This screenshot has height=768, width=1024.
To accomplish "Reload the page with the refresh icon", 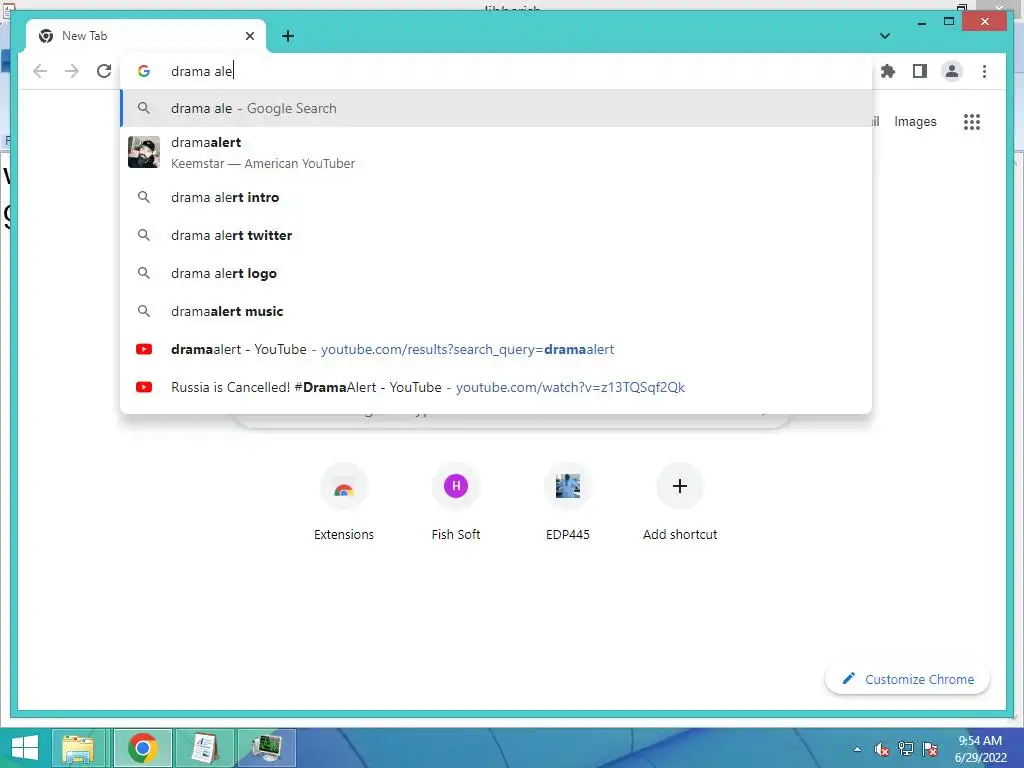I will [104, 71].
